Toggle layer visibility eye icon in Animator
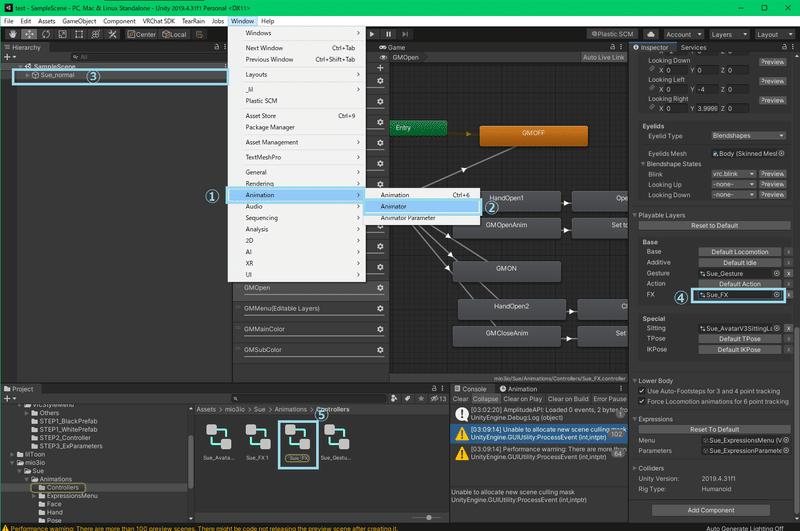 click(383, 57)
